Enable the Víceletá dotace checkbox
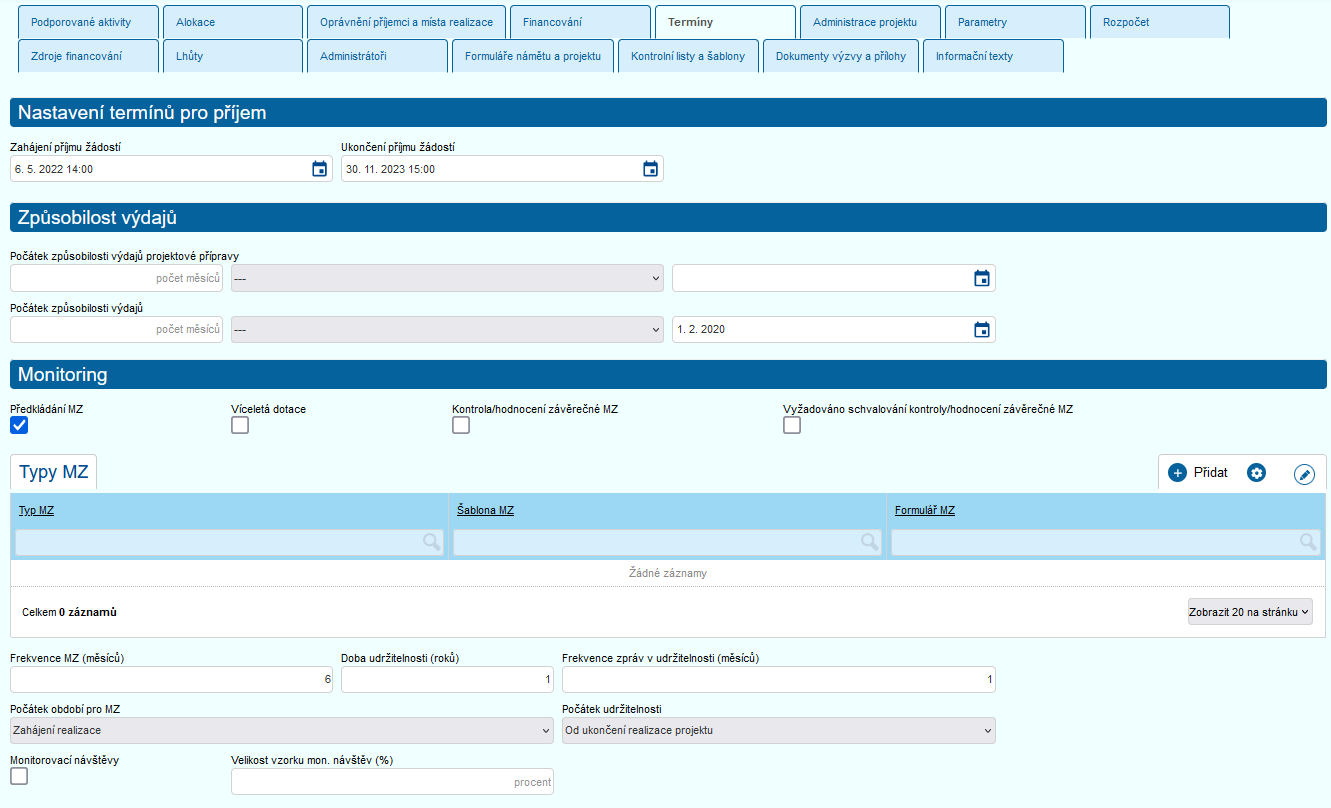1331x808 pixels. click(x=240, y=425)
